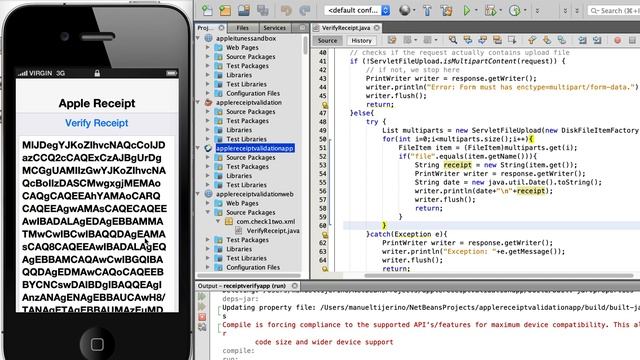This screenshot has width=640, height=360.
Task: Click the Projects panel vertical scrollbar
Action: click(305, 45)
